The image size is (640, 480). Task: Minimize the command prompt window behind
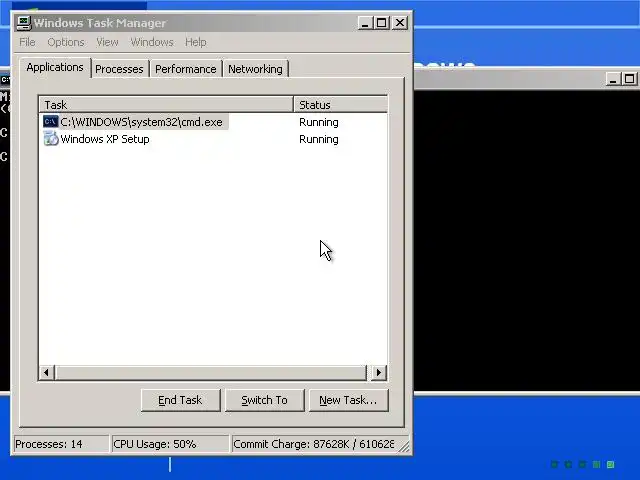click(x=612, y=79)
